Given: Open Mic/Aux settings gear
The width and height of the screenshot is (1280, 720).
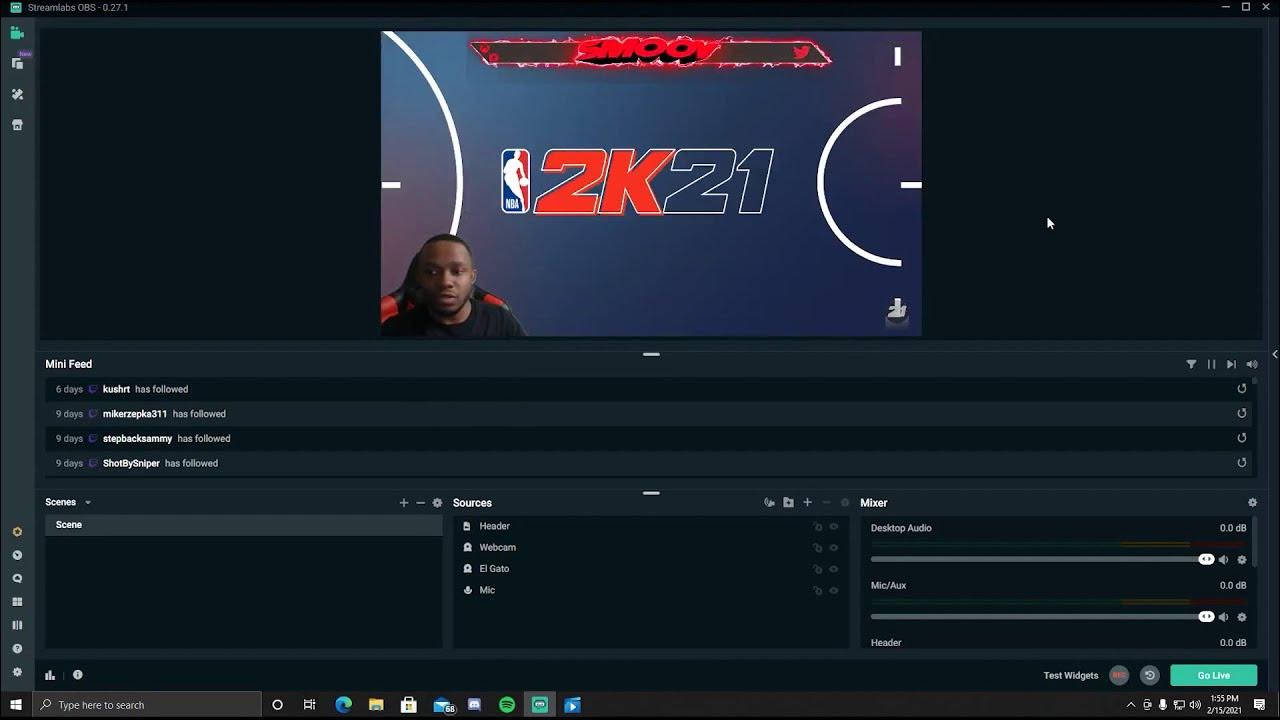Looking at the screenshot, I should coord(1242,617).
